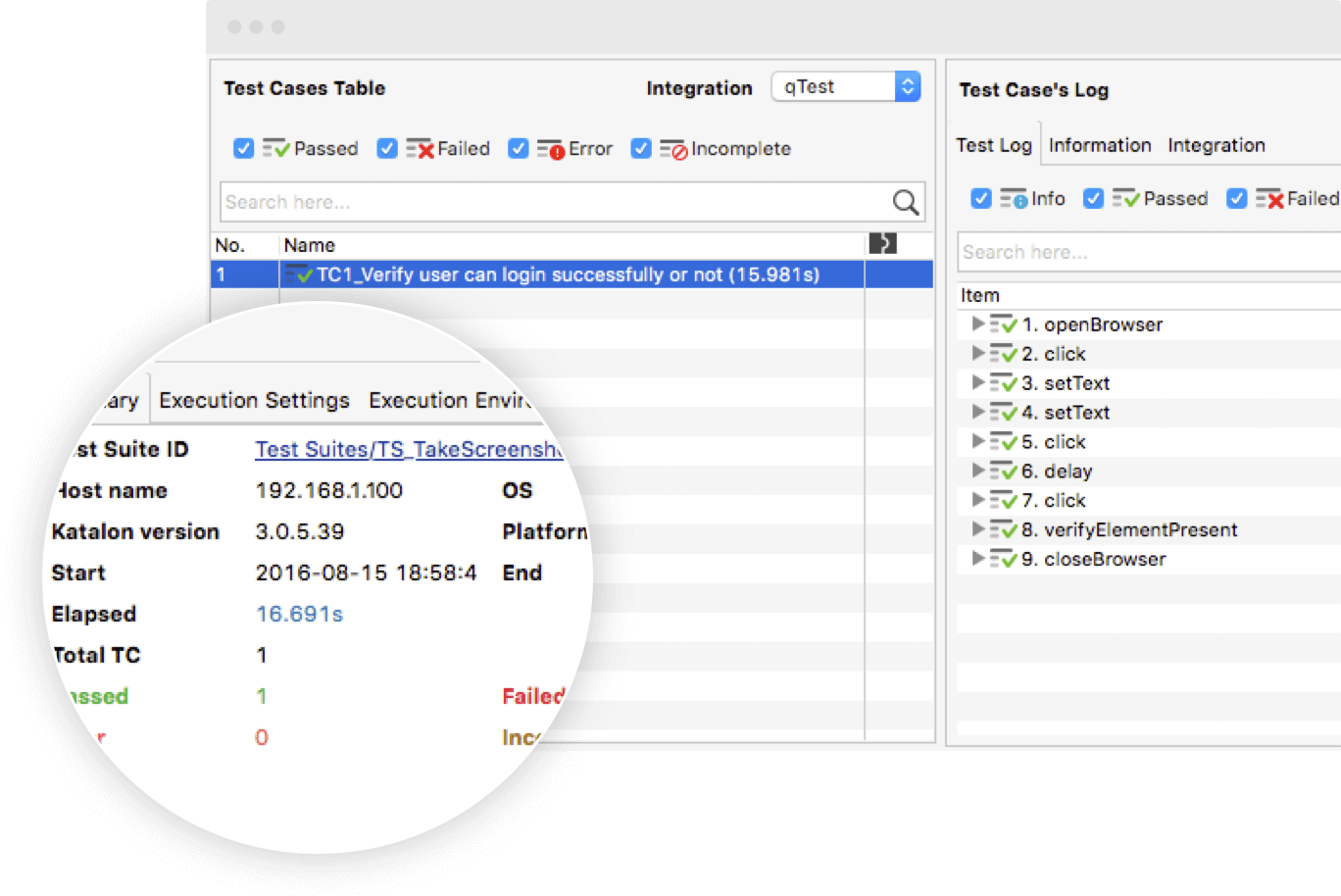The height and width of the screenshot is (896, 1341).
Task: Click the Test Log search field
Action: coord(1149,252)
